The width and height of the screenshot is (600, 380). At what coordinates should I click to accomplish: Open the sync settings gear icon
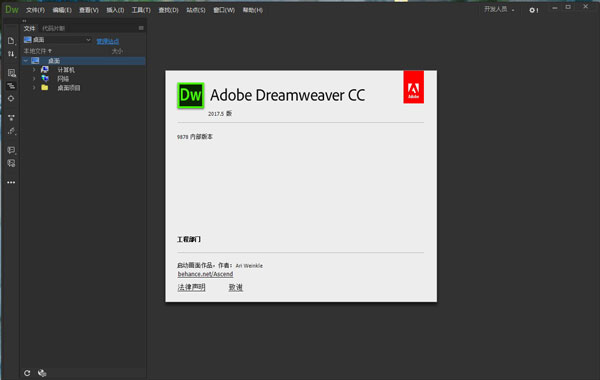[x=533, y=10]
